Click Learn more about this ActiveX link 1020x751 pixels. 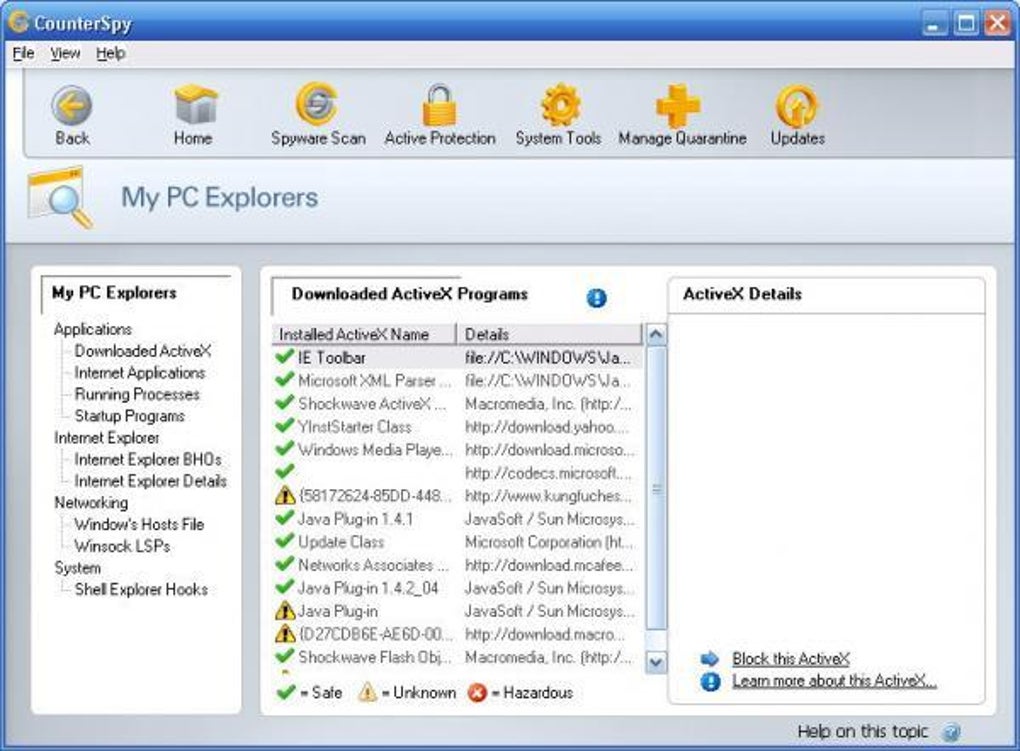pyautogui.click(x=834, y=681)
